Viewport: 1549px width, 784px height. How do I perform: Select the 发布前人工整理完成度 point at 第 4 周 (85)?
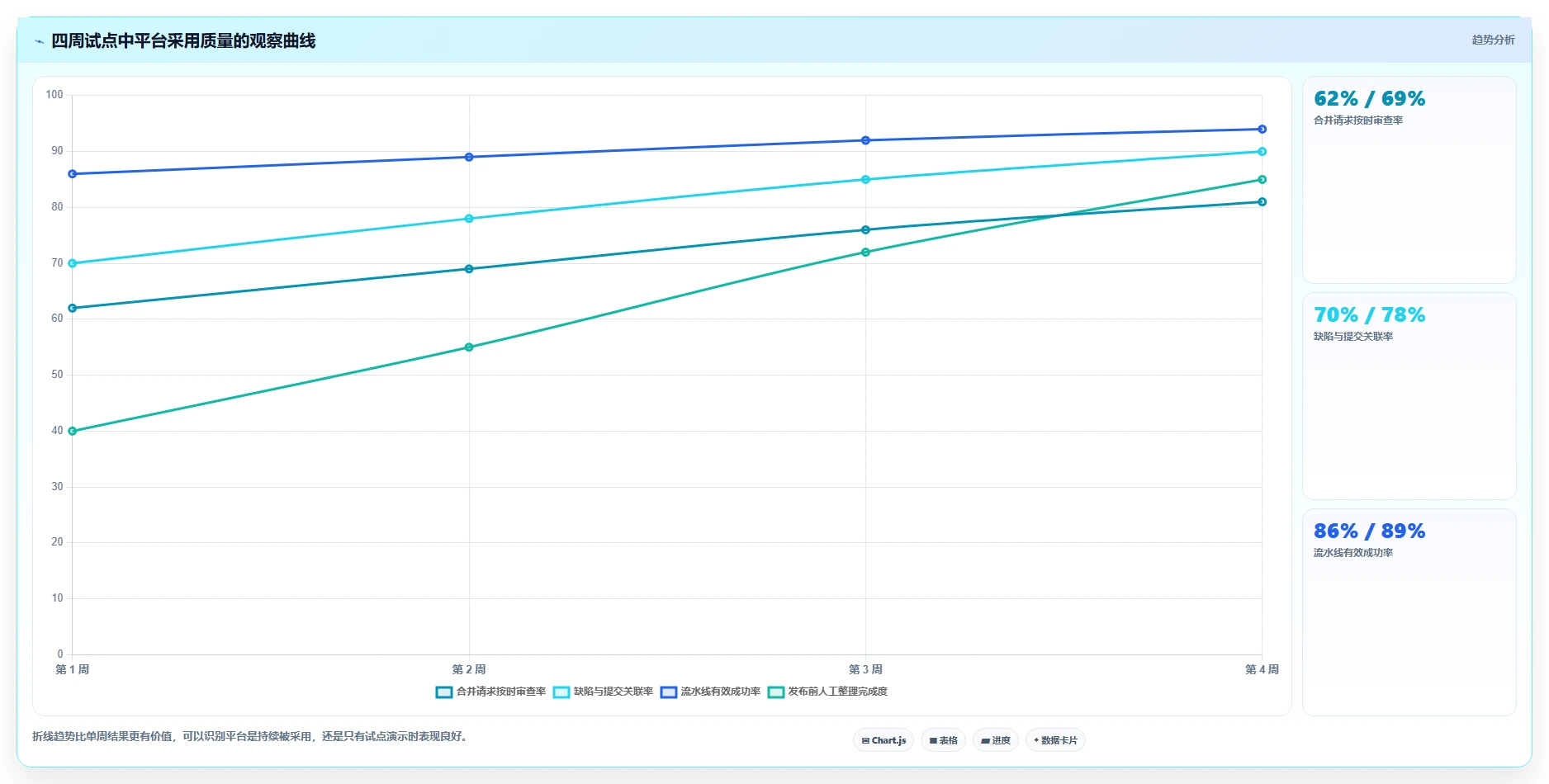(x=1262, y=180)
